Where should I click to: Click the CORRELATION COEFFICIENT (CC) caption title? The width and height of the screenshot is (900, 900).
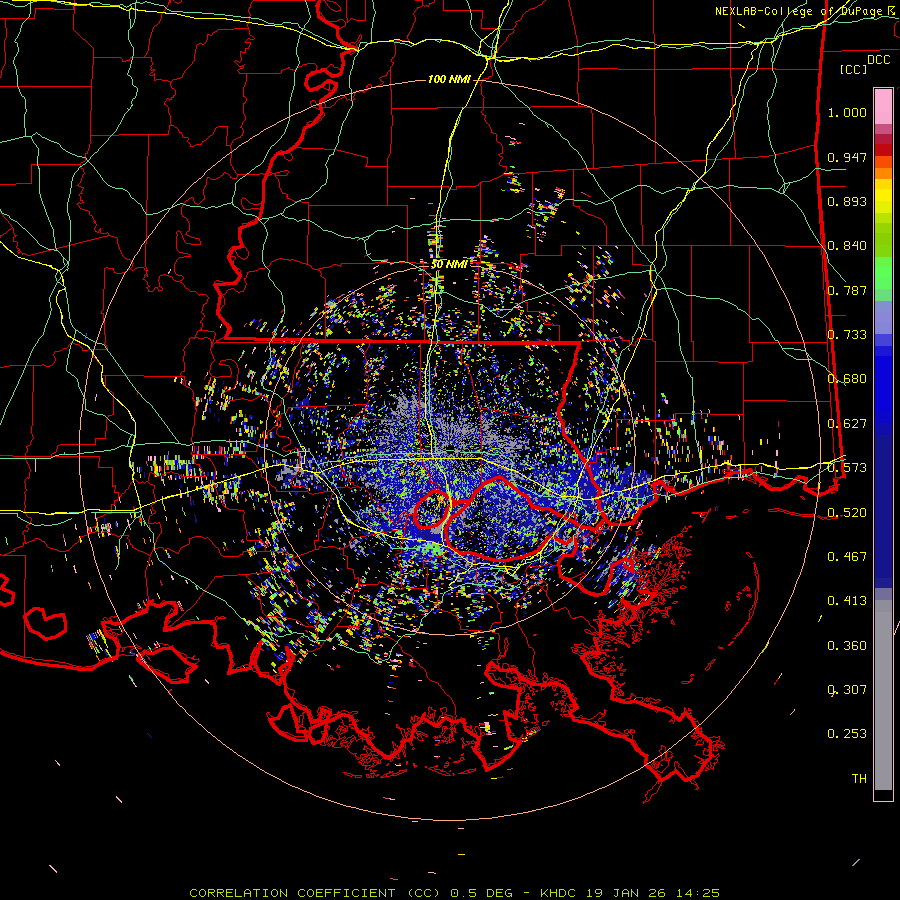(x=315, y=893)
